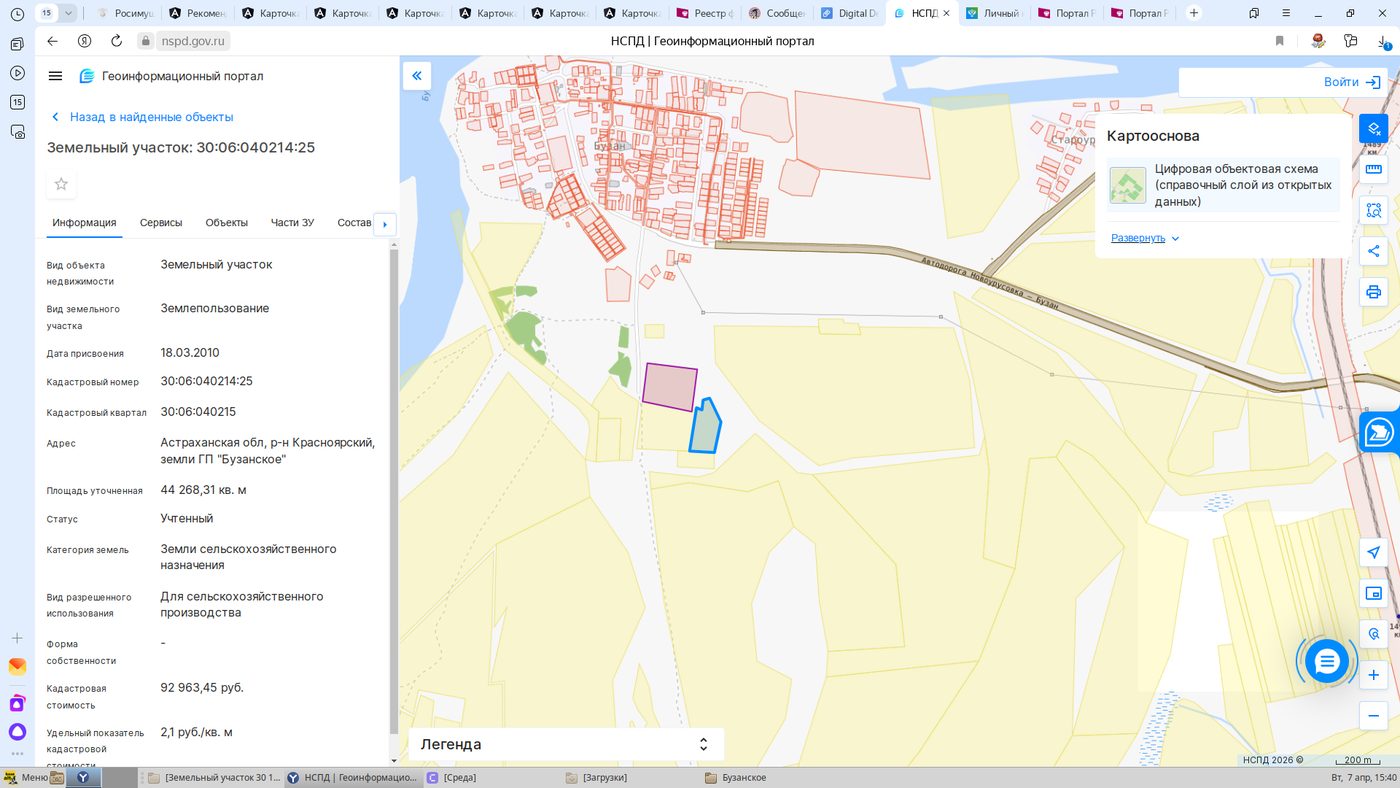Open the hamburger menu beside Геоинформационный портал
This screenshot has height=788, width=1400.
coord(55,76)
